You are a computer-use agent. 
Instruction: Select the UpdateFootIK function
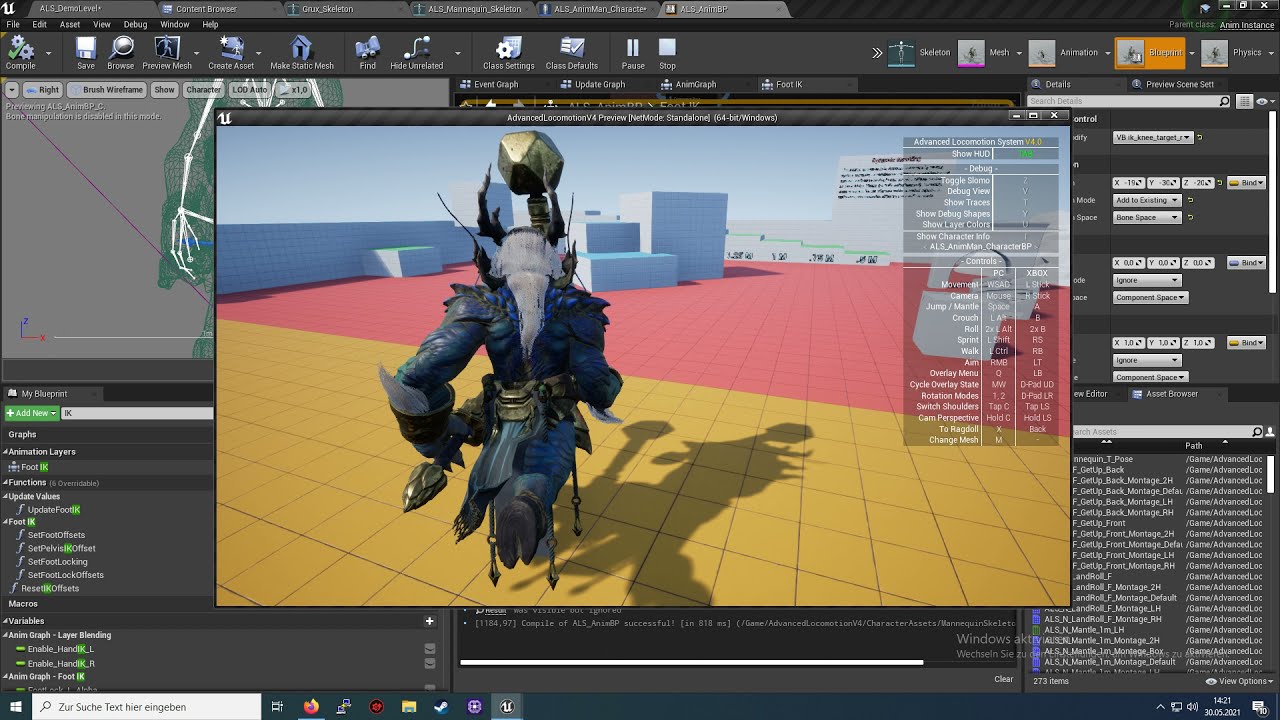(x=54, y=510)
